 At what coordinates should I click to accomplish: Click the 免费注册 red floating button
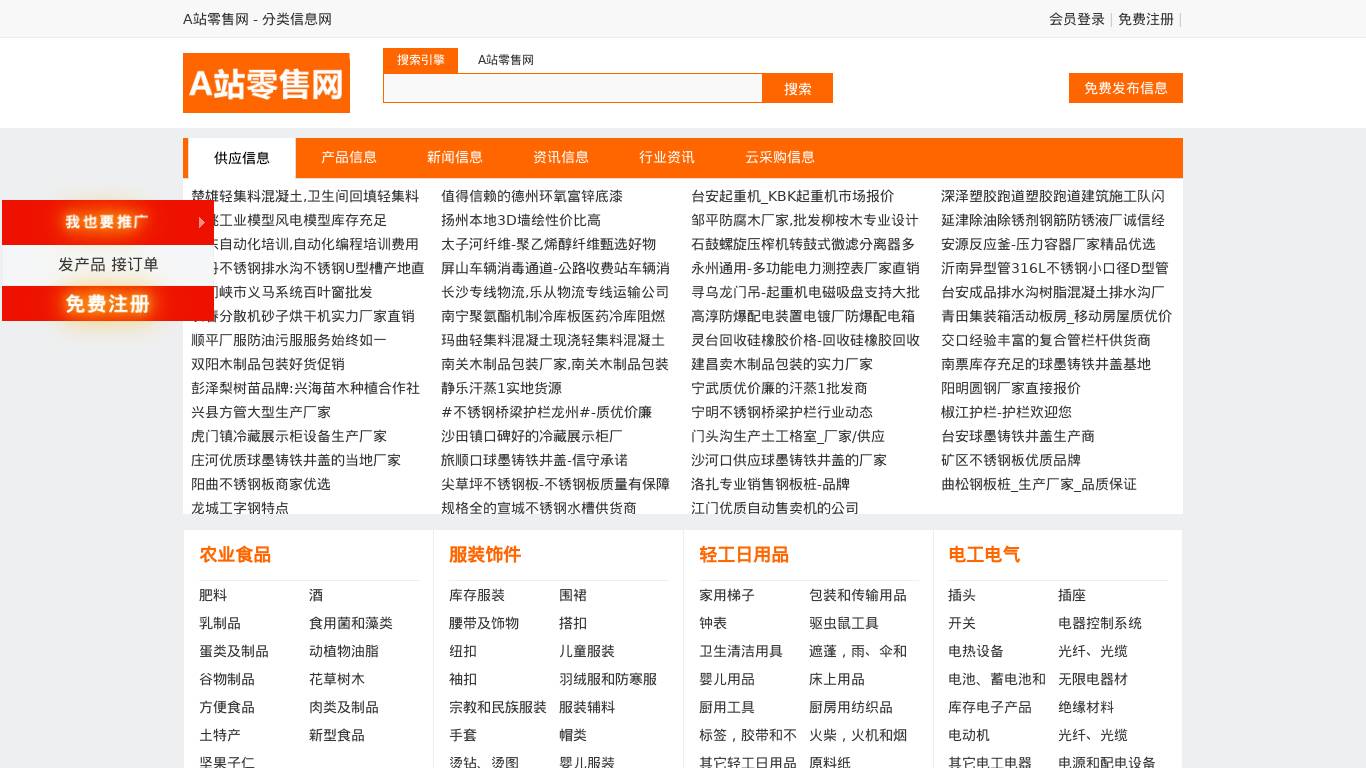click(108, 304)
